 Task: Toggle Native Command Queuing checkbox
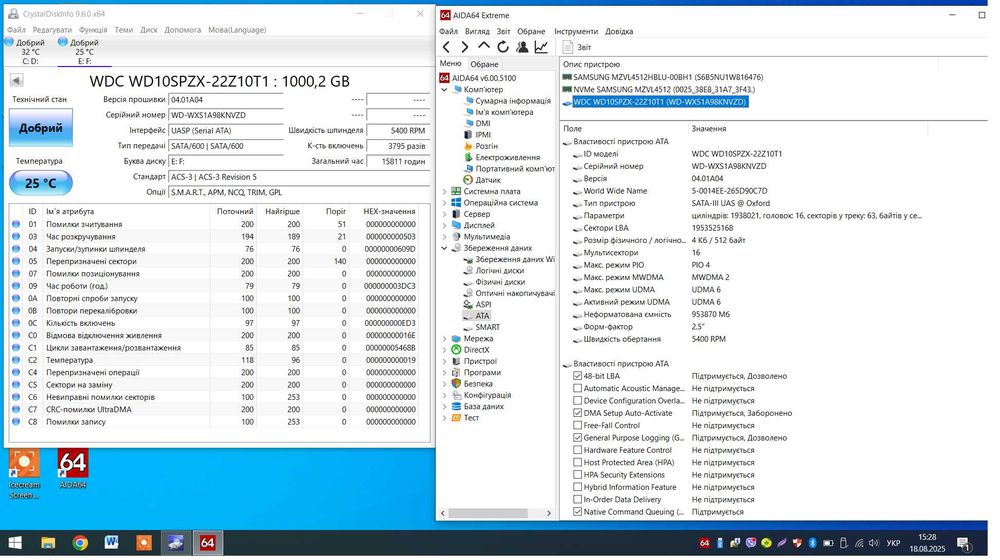coord(577,512)
